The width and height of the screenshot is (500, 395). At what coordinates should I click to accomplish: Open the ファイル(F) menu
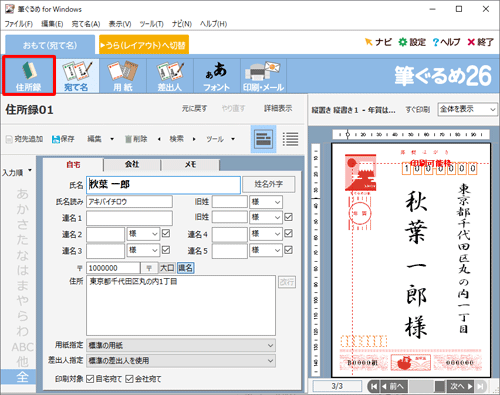19,24
